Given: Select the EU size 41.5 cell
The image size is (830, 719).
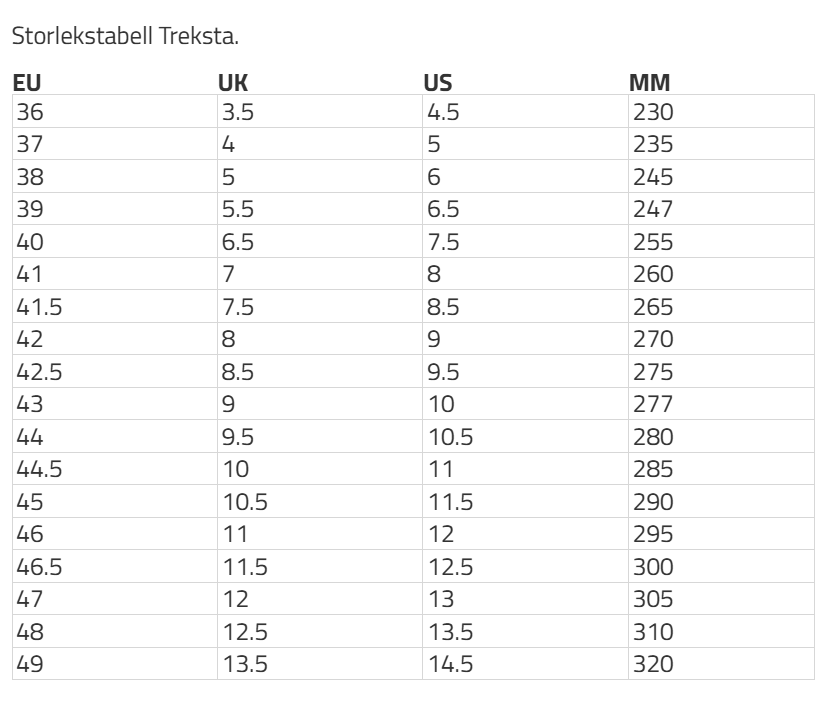Looking at the screenshot, I should tap(115, 306).
